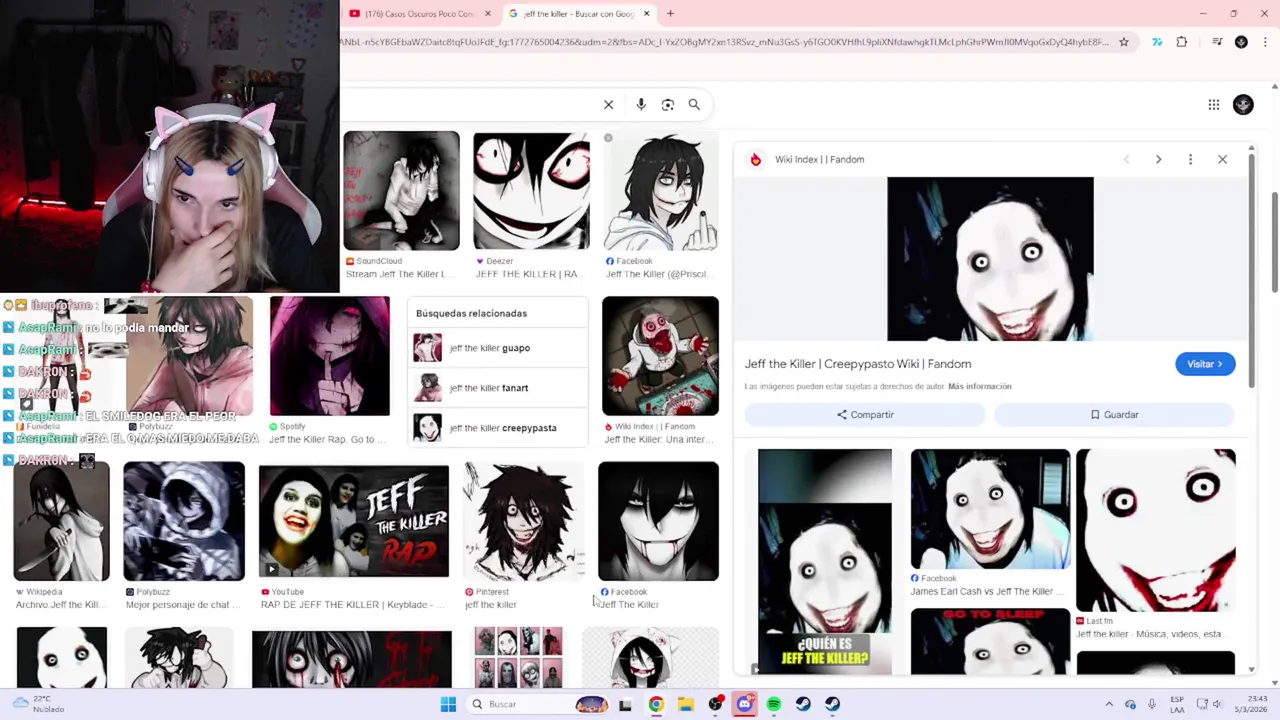The image size is (1280, 720).
Task: Click the taskbar Buscar search box
Action: (x=538, y=704)
